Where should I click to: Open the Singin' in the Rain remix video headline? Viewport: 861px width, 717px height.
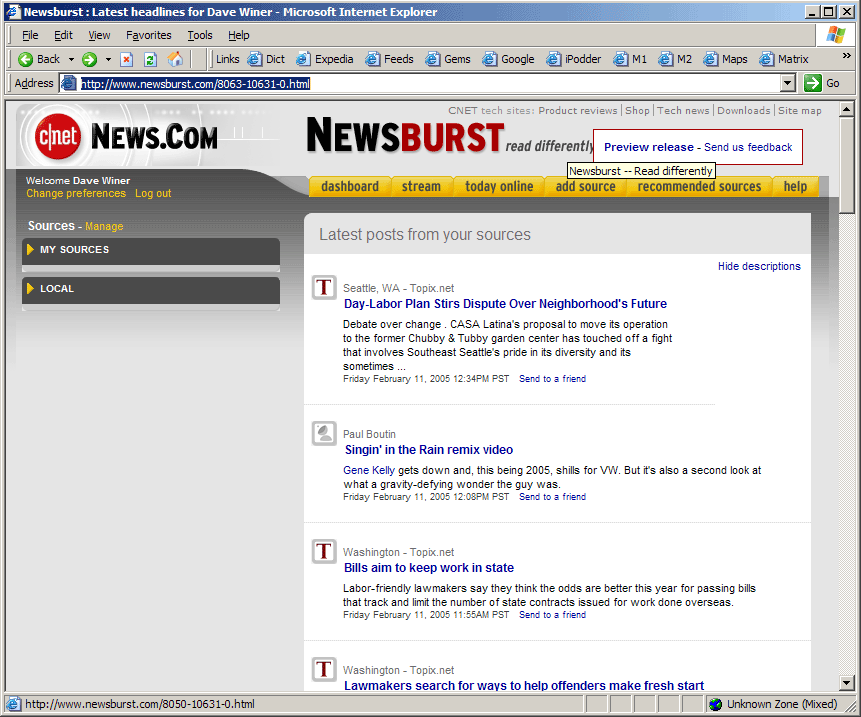[x=428, y=450]
